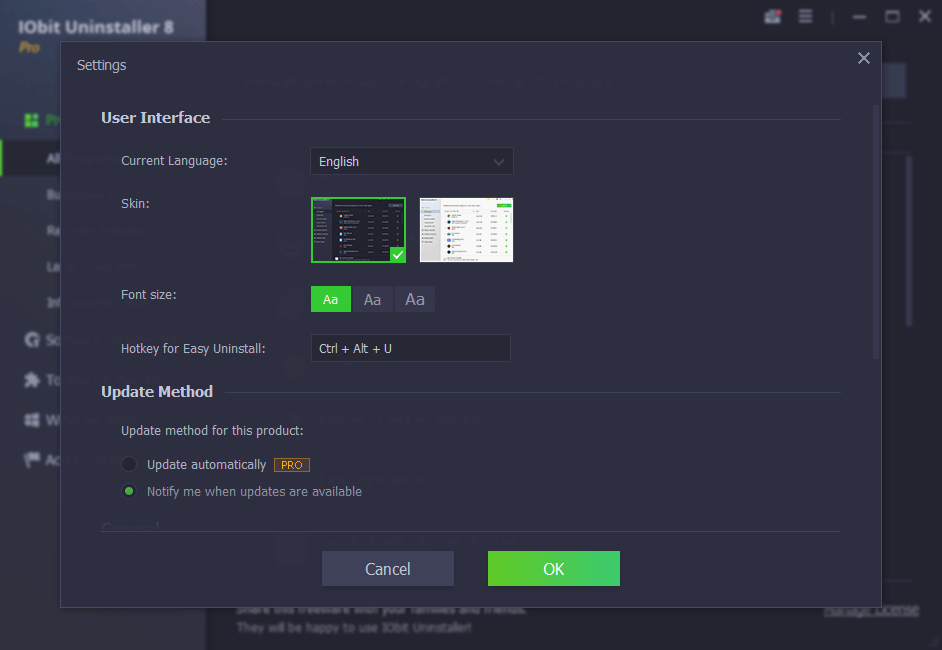942x650 pixels.
Task: Click the Software Updater icon in the sidebar
Action: click(32, 340)
